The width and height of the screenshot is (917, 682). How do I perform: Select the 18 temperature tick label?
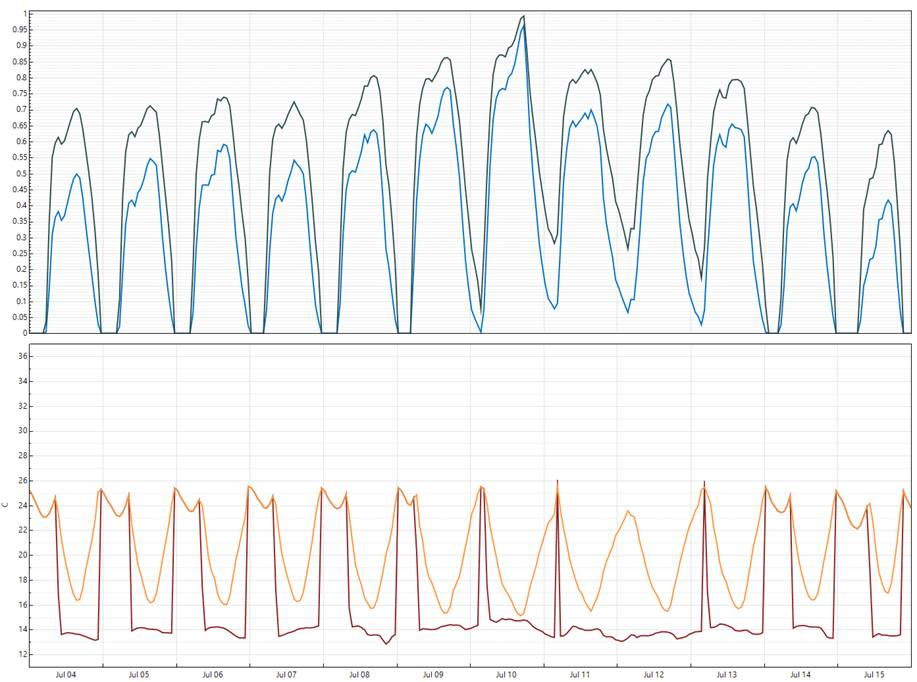23,580
